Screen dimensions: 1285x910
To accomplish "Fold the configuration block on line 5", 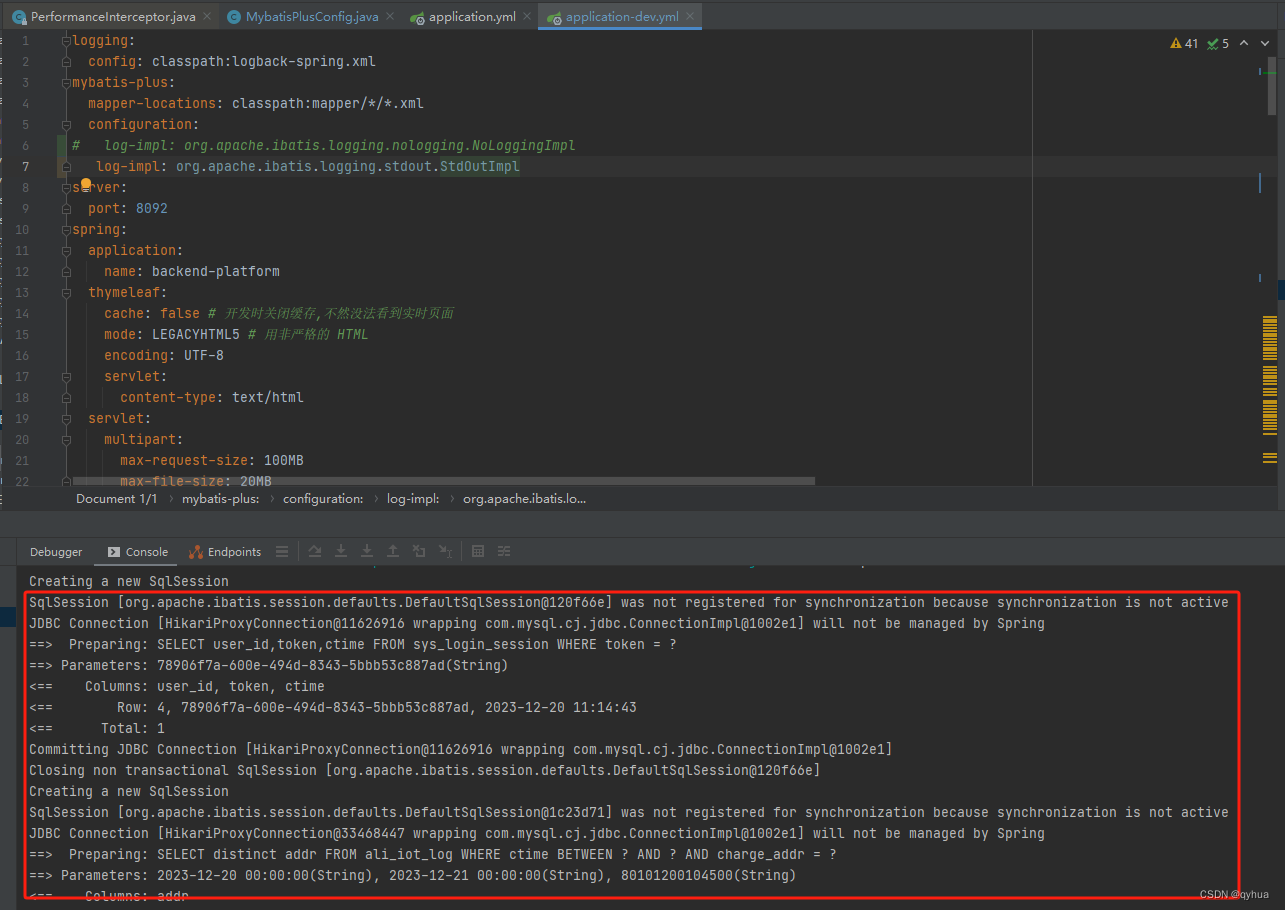I will [66, 125].
